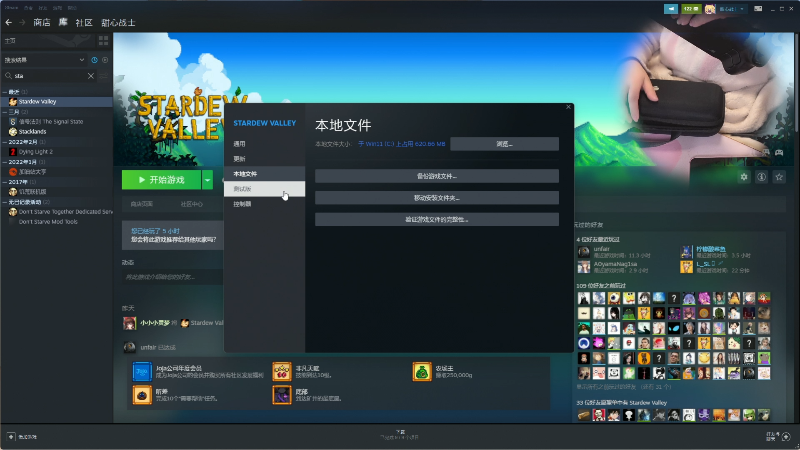Go forward with the right arrow
800x450 pixels.
[22, 22]
